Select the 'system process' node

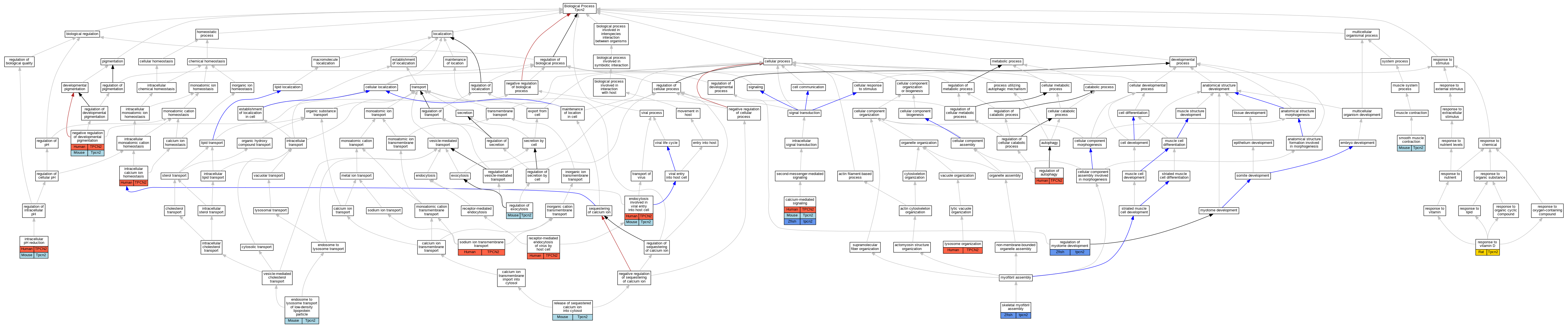1395,62
